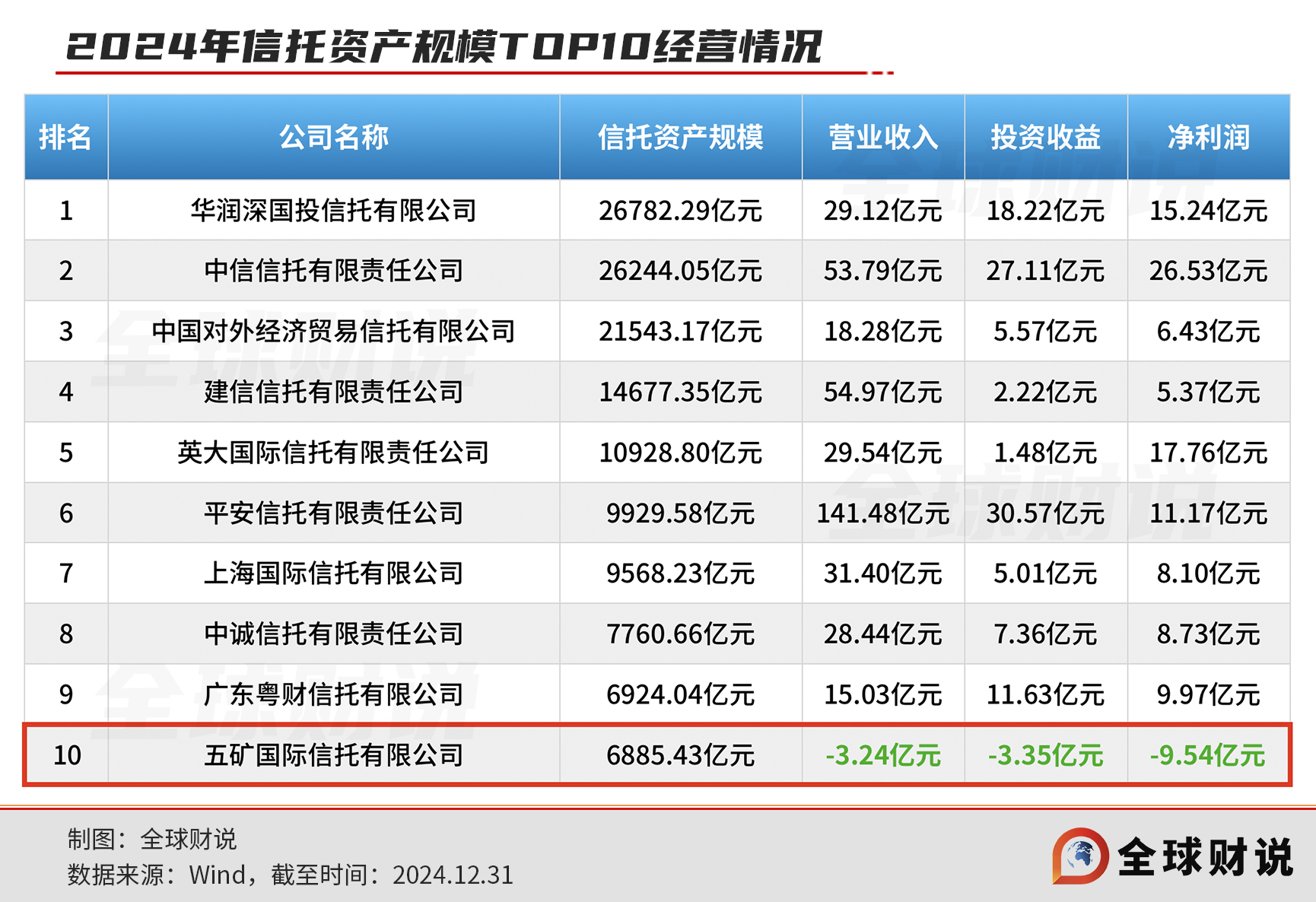Click 华润深国投信托有限公司 company name
This screenshot has height=902, width=1316.
[x=333, y=211]
